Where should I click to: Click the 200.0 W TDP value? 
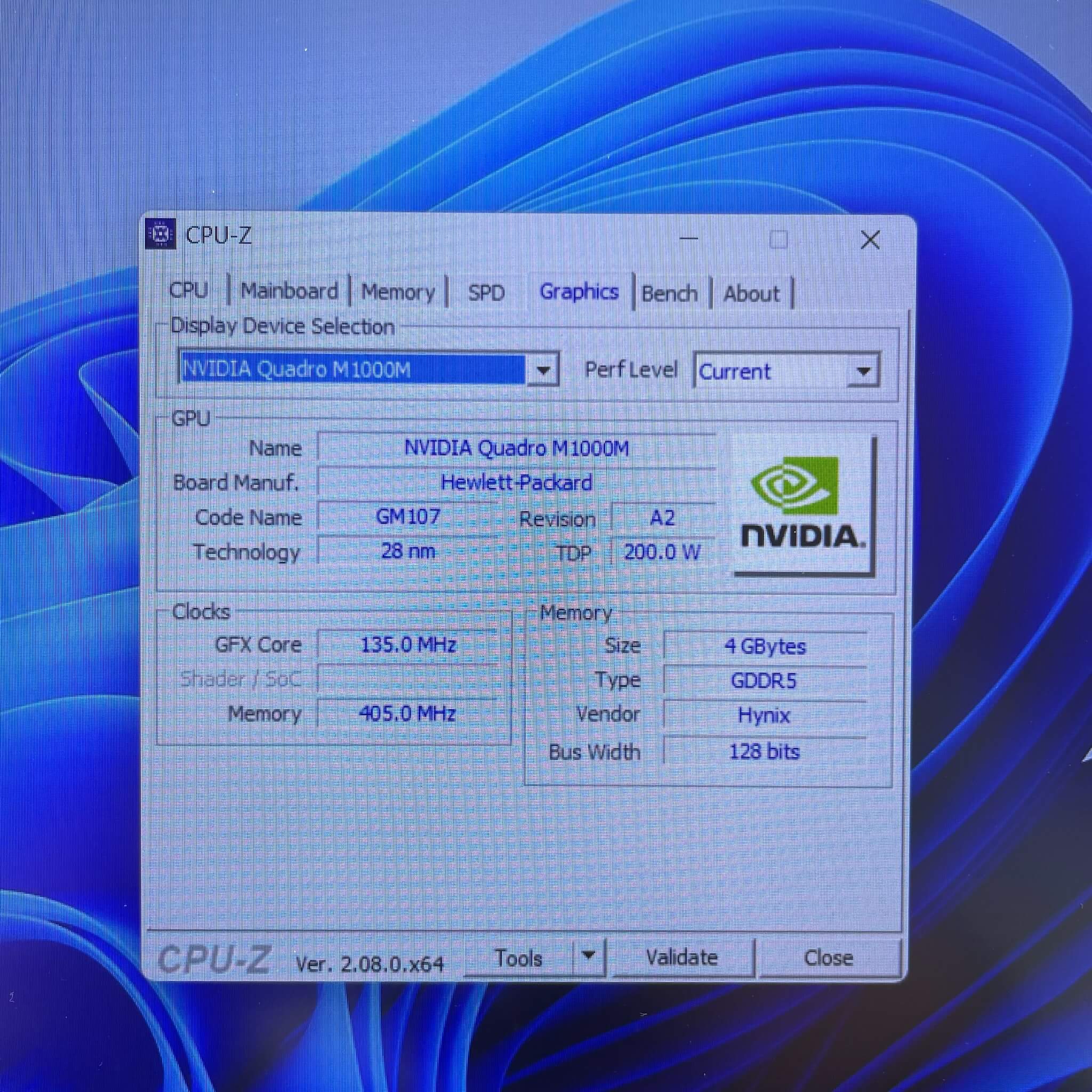[663, 552]
